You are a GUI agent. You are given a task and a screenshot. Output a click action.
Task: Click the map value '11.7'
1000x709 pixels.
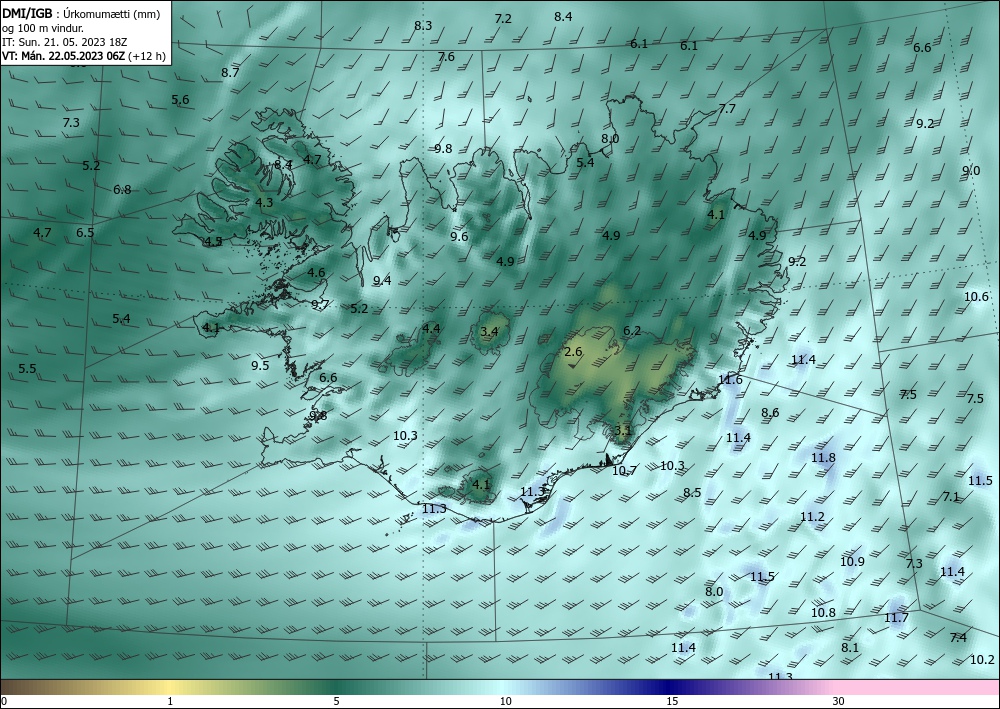click(x=896, y=618)
